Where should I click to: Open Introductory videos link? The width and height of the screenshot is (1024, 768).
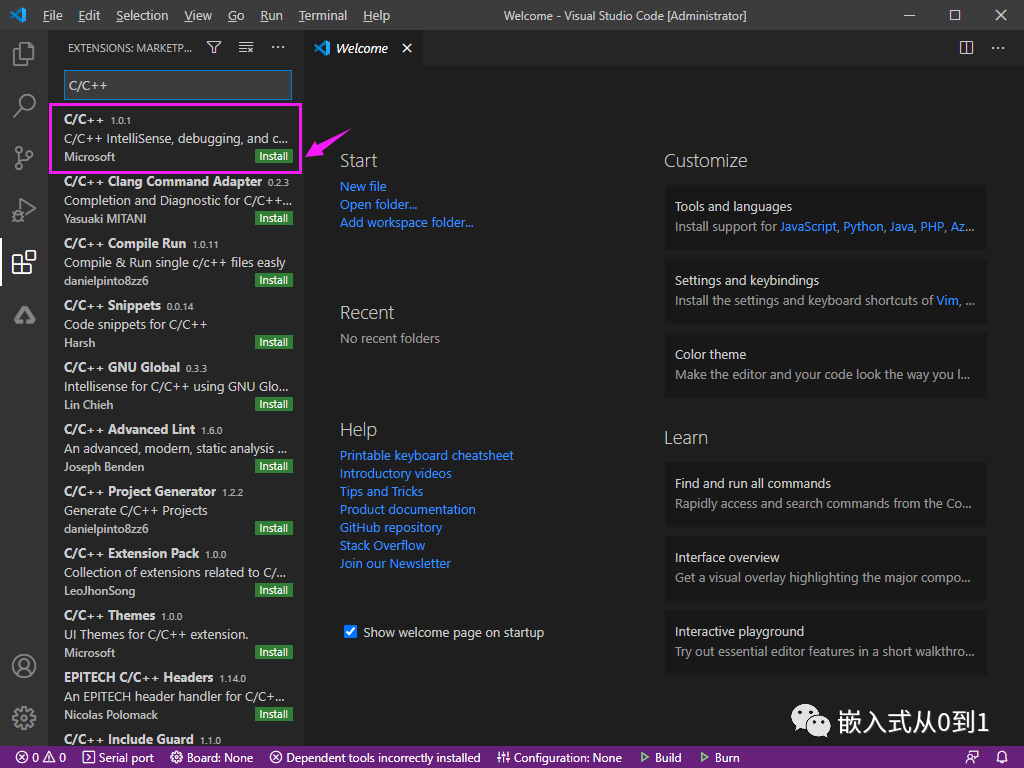[x=395, y=473]
